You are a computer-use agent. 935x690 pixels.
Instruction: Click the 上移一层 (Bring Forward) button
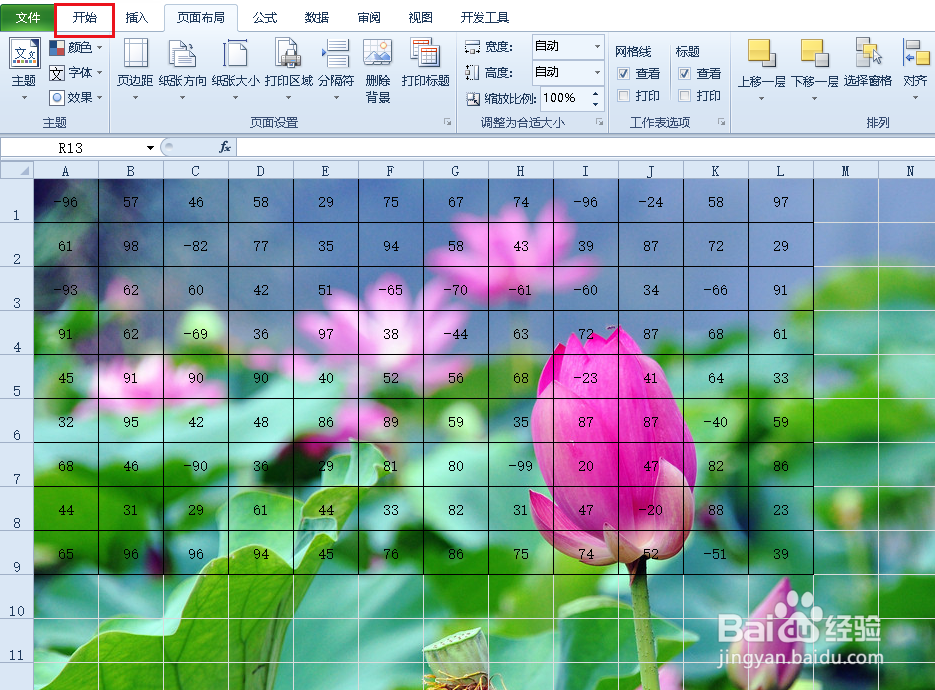[762, 70]
